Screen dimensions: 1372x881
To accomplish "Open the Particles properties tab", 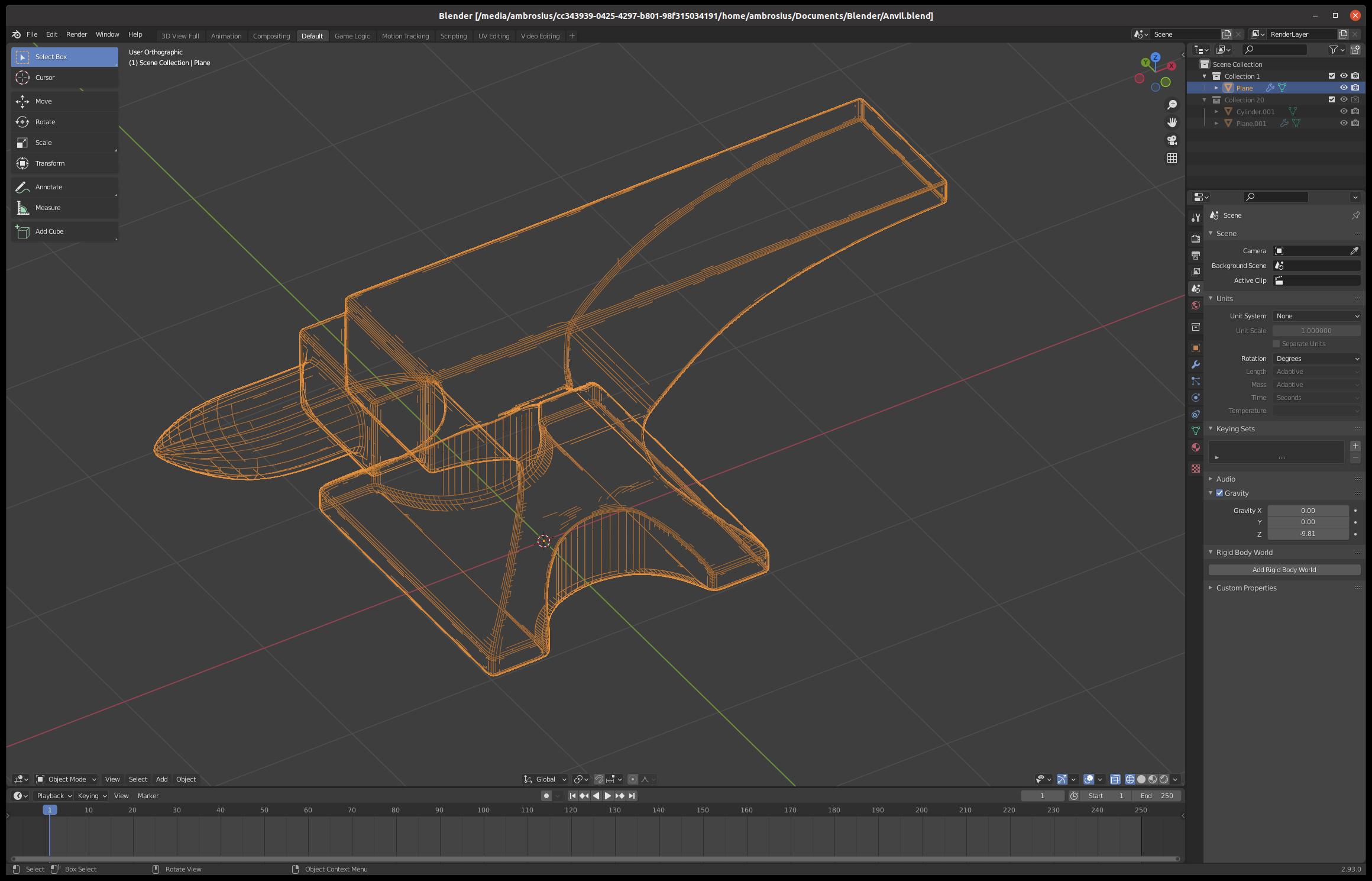I will coord(1195,381).
